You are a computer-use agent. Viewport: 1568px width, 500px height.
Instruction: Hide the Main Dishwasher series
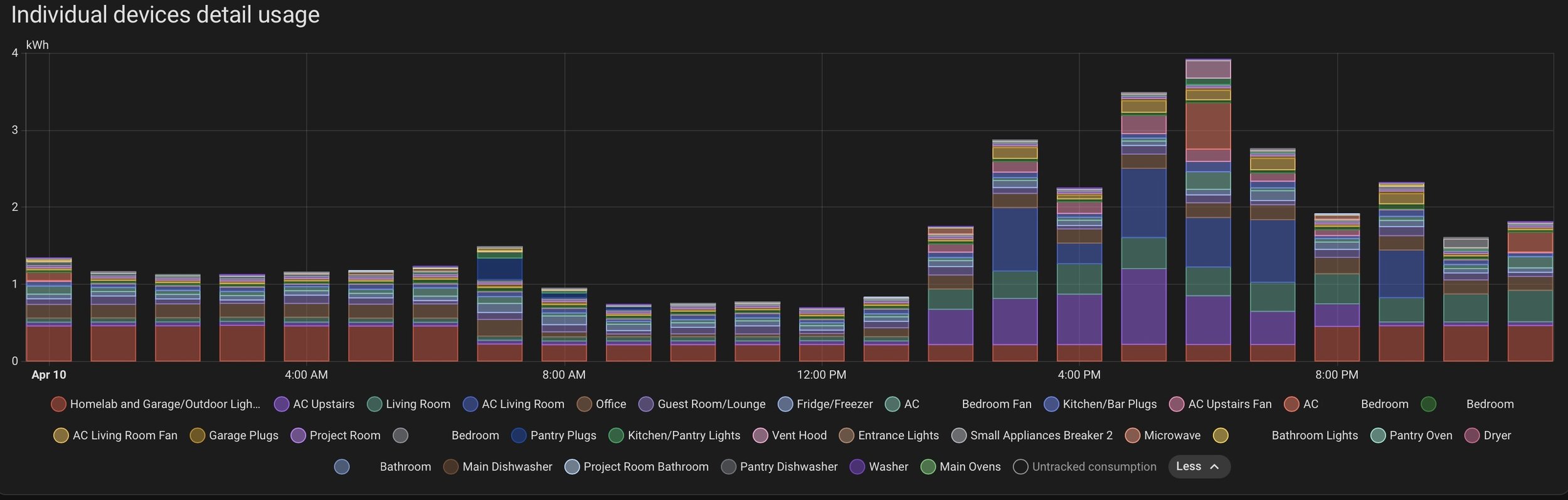click(x=497, y=467)
